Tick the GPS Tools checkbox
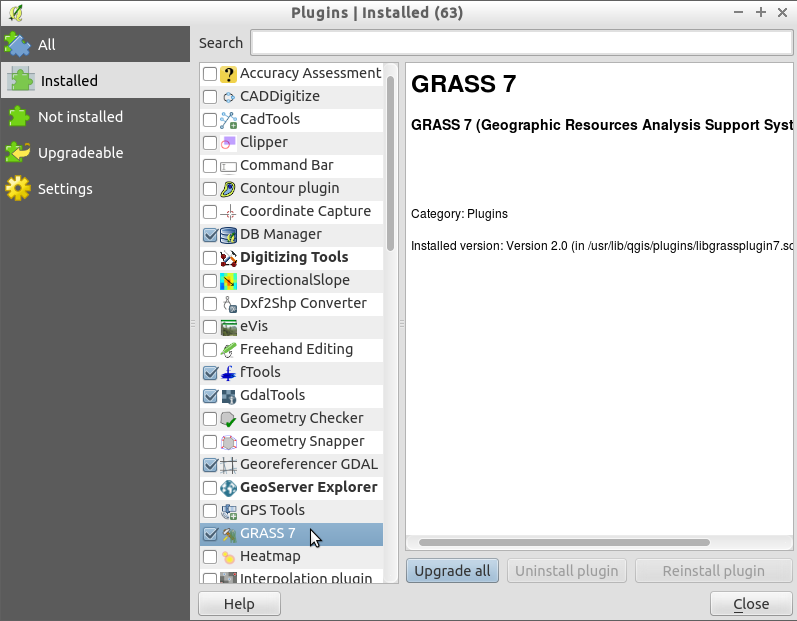797x621 pixels. point(210,511)
